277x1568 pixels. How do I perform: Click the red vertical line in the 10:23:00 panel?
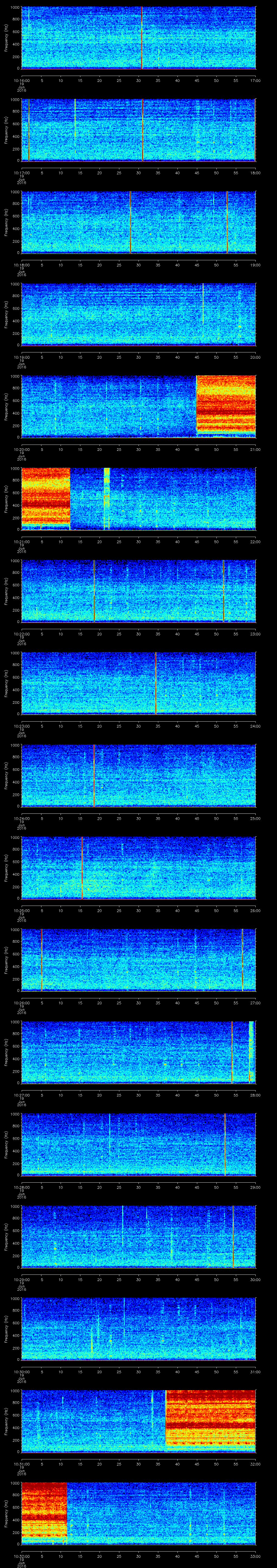[156, 683]
